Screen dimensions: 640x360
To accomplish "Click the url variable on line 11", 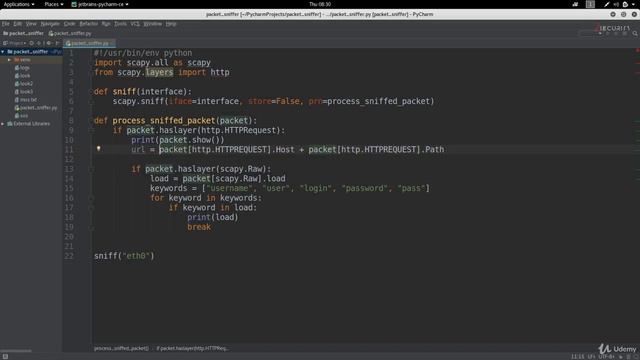I will 138,149.
